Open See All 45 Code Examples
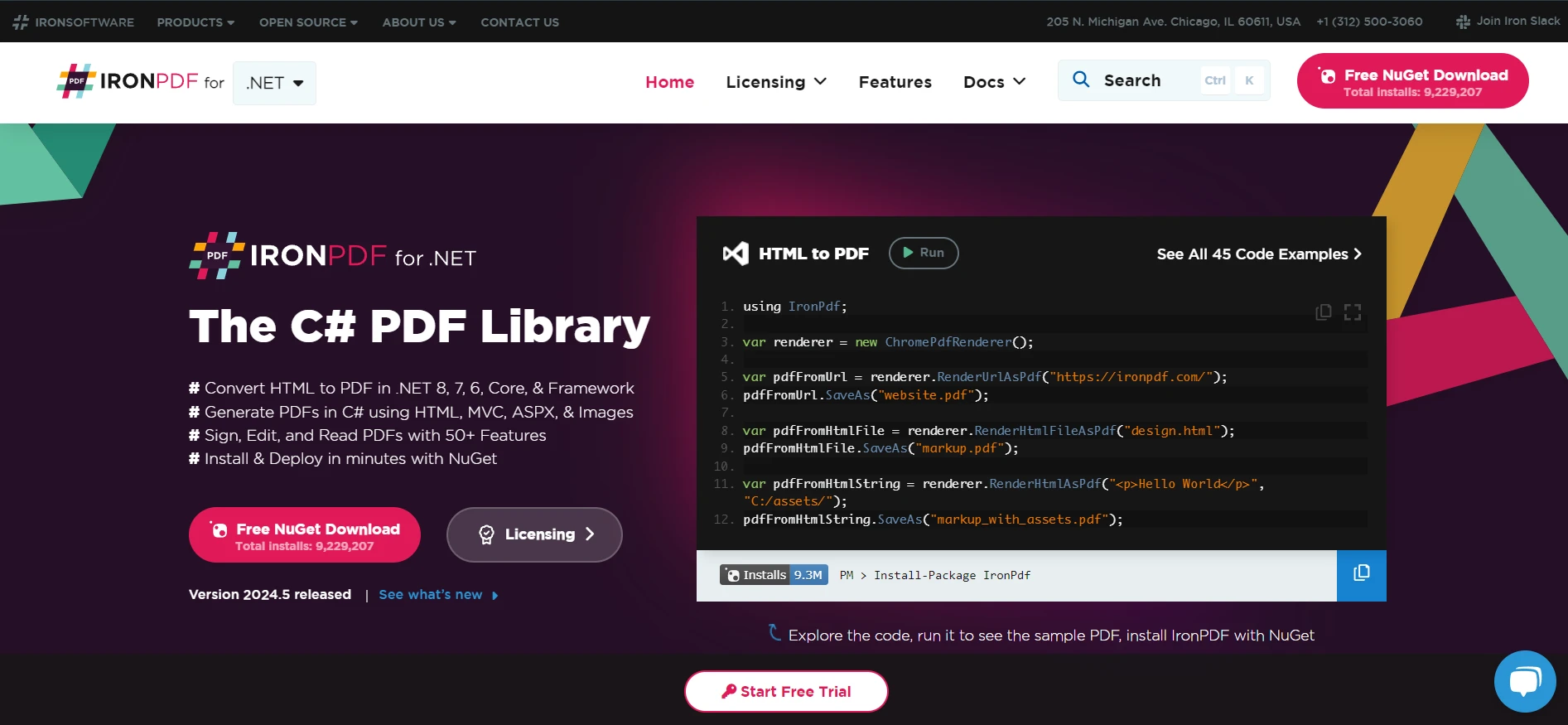This screenshot has width=1568, height=725. [x=1259, y=254]
